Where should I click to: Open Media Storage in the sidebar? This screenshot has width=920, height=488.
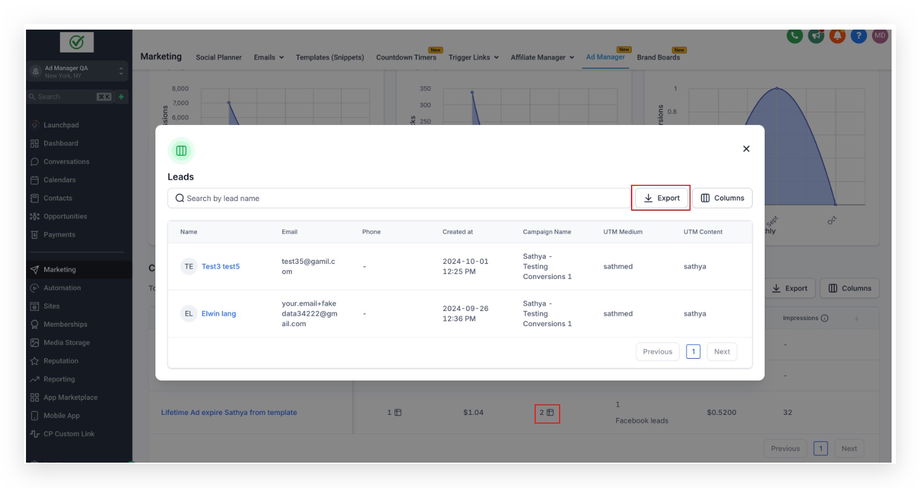tap(67, 343)
